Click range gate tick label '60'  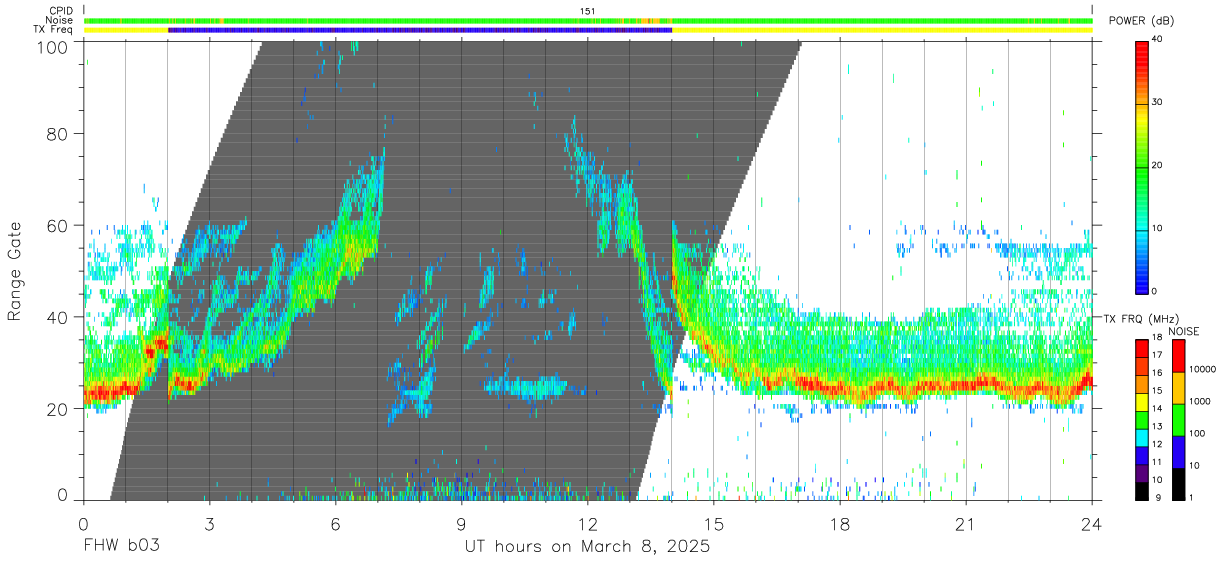[59, 225]
